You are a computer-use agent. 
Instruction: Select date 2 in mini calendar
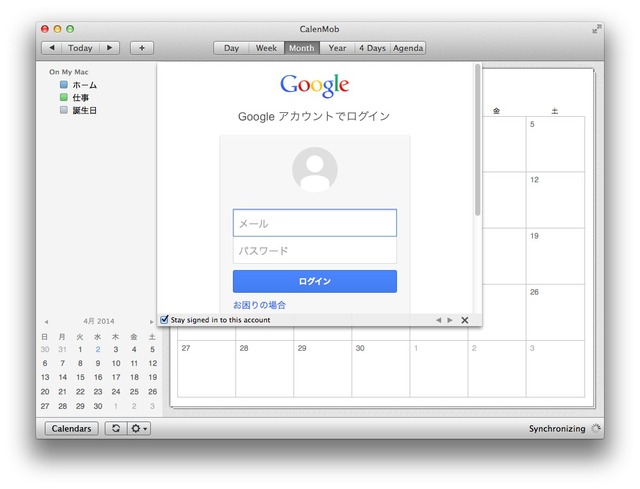click(98, 349)
